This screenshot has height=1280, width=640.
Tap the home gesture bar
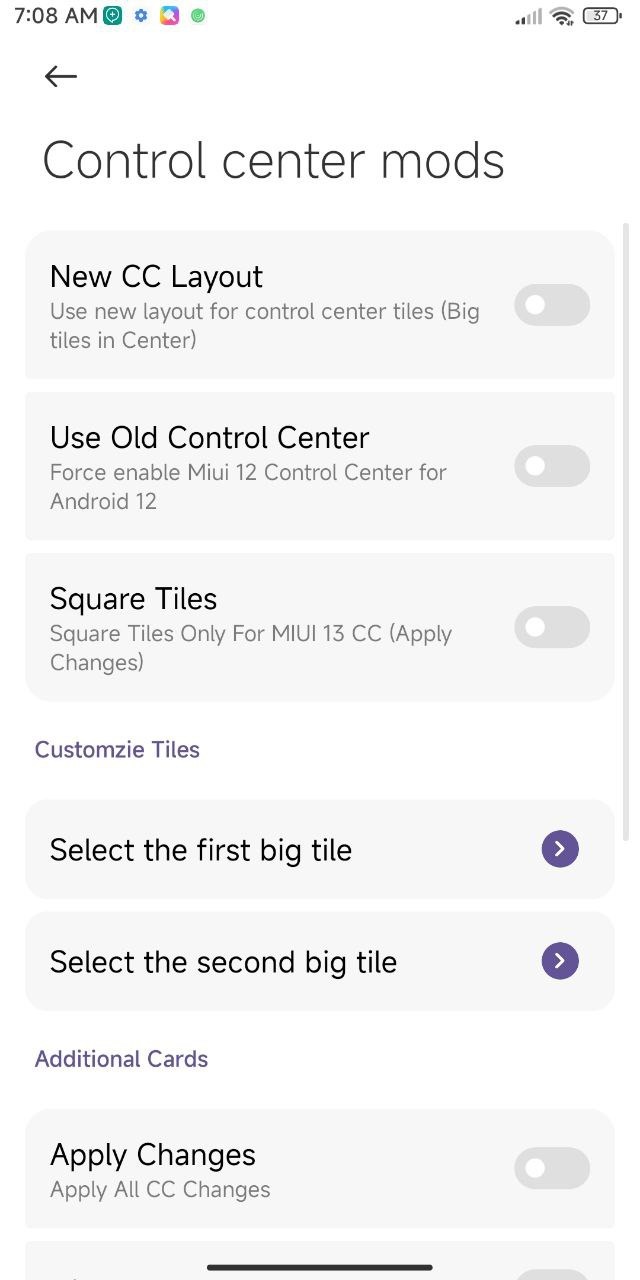(320, 1267)
